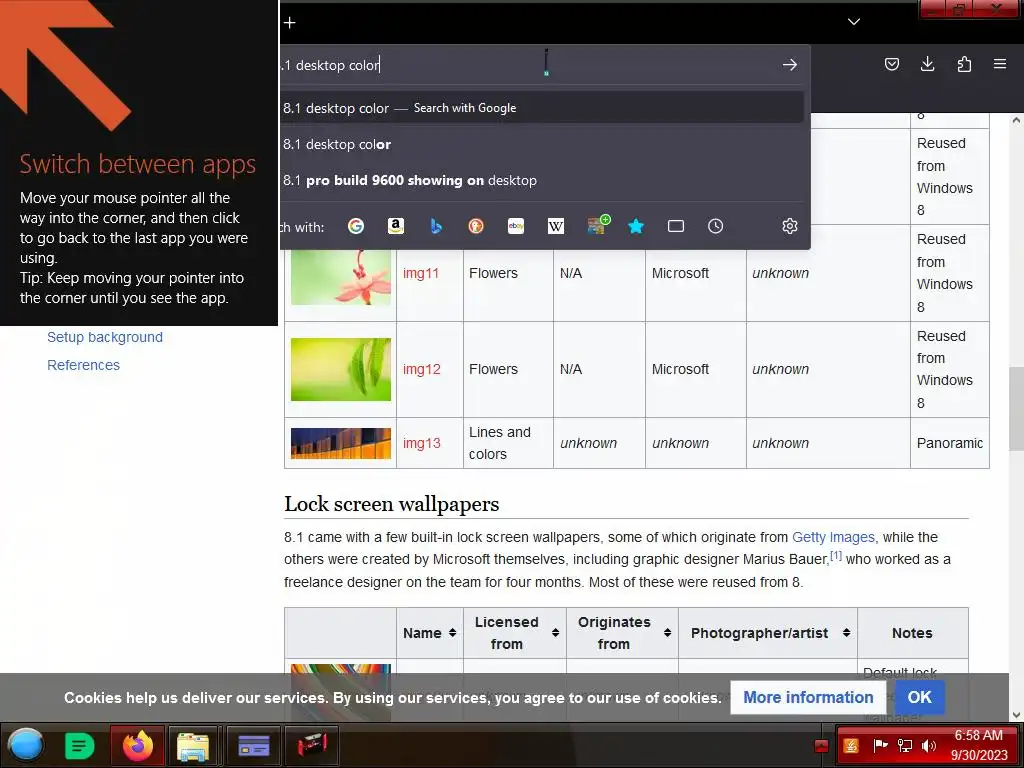Image resolution: width=1024 pixels, height=768 pixels.
Task: Accept cookies with OK button
Action: pos(920,697)
